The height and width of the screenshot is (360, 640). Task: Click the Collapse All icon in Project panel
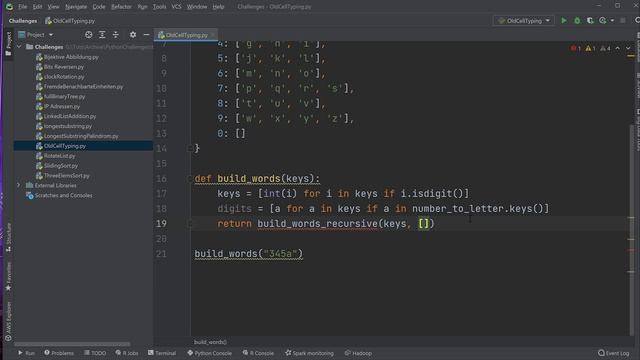click(116, 35)
